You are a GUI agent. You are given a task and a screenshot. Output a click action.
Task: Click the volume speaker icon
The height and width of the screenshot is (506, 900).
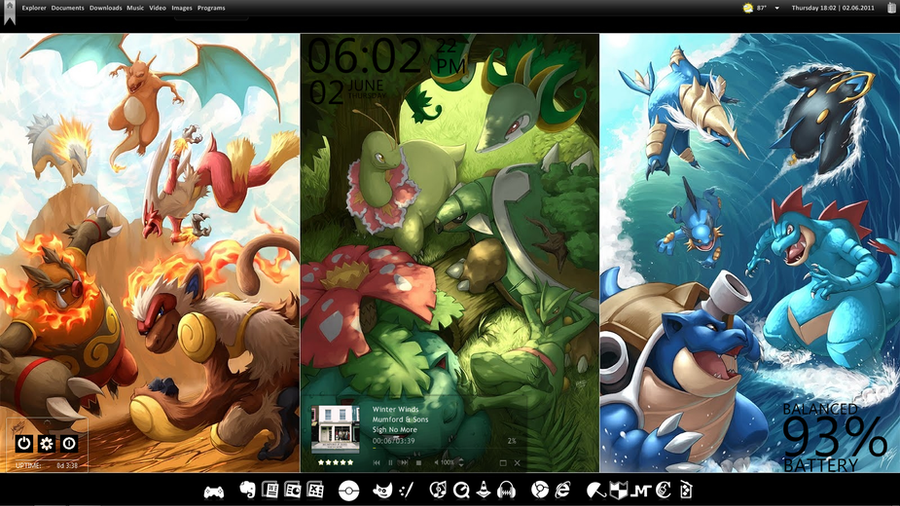click(436, 462)
